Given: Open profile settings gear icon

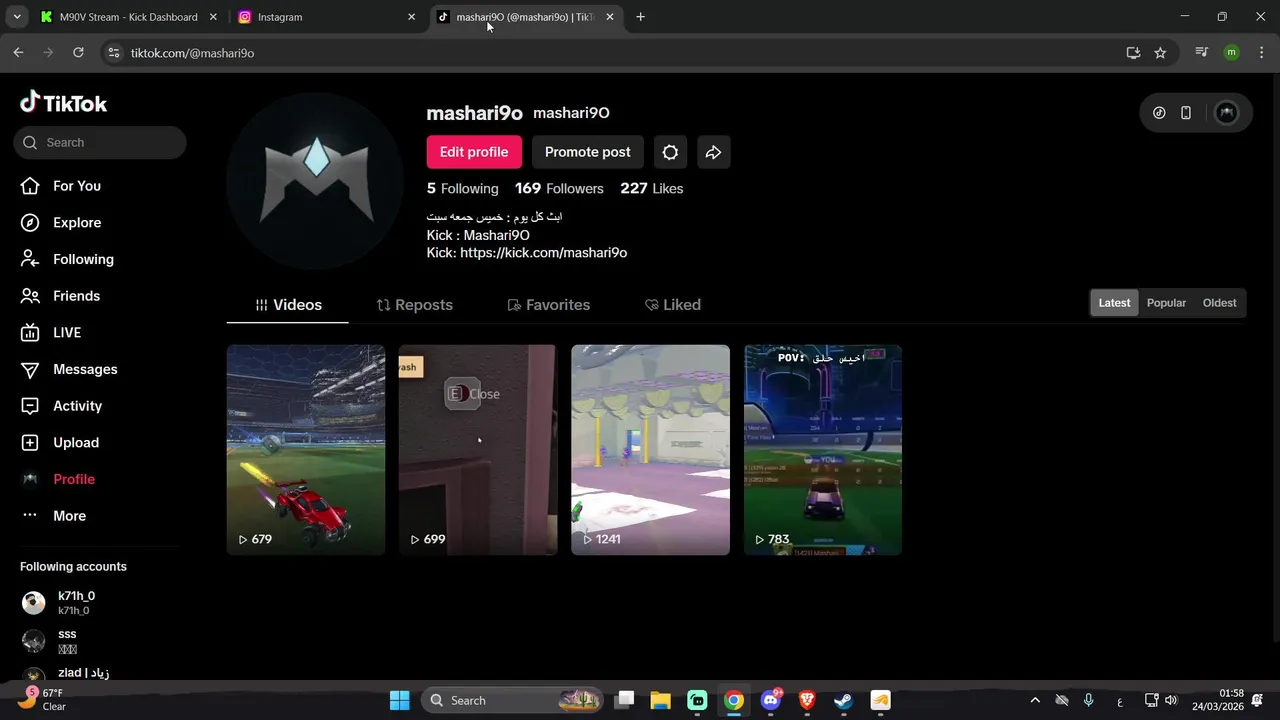Looking at the screenshot, I should point(670,152).
